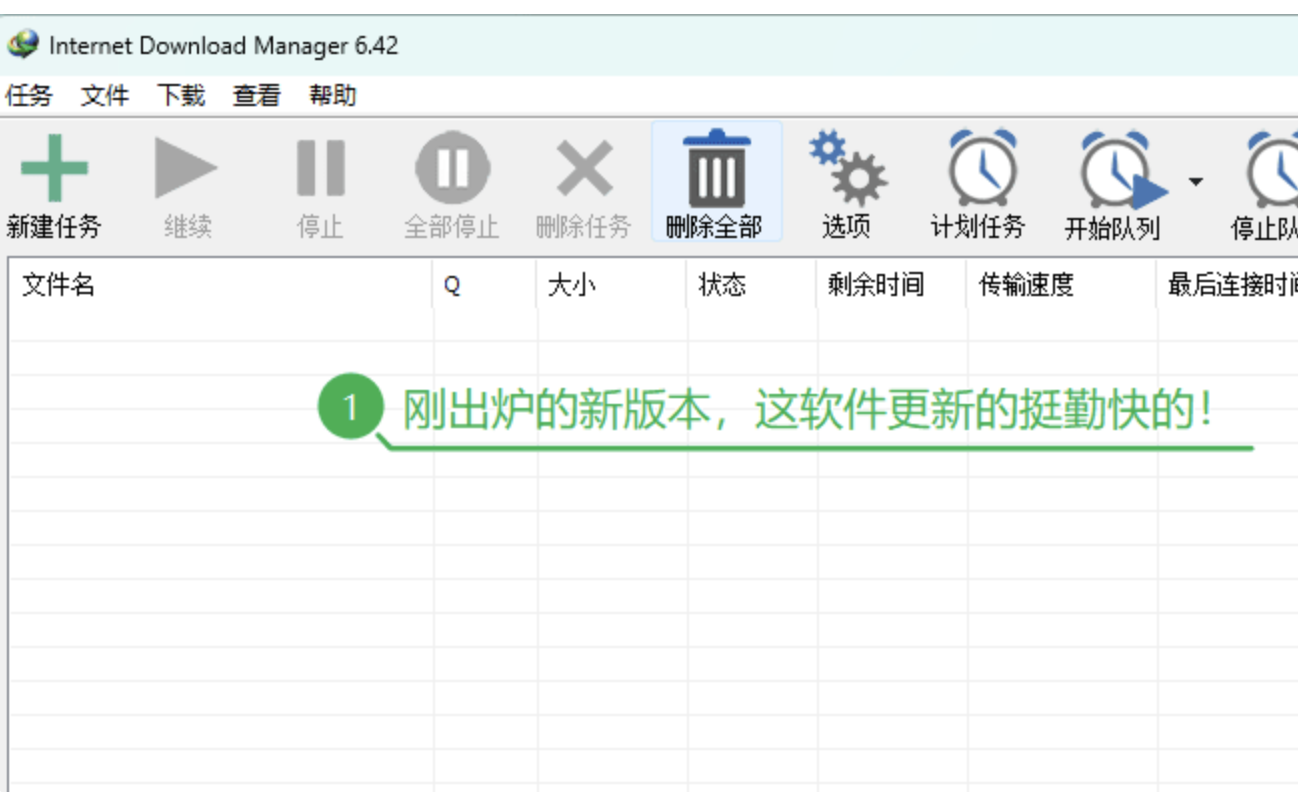Click the 继续 (resume) toolbar icon
Viewport: 1298px width, 792px height.
[186, 170]
